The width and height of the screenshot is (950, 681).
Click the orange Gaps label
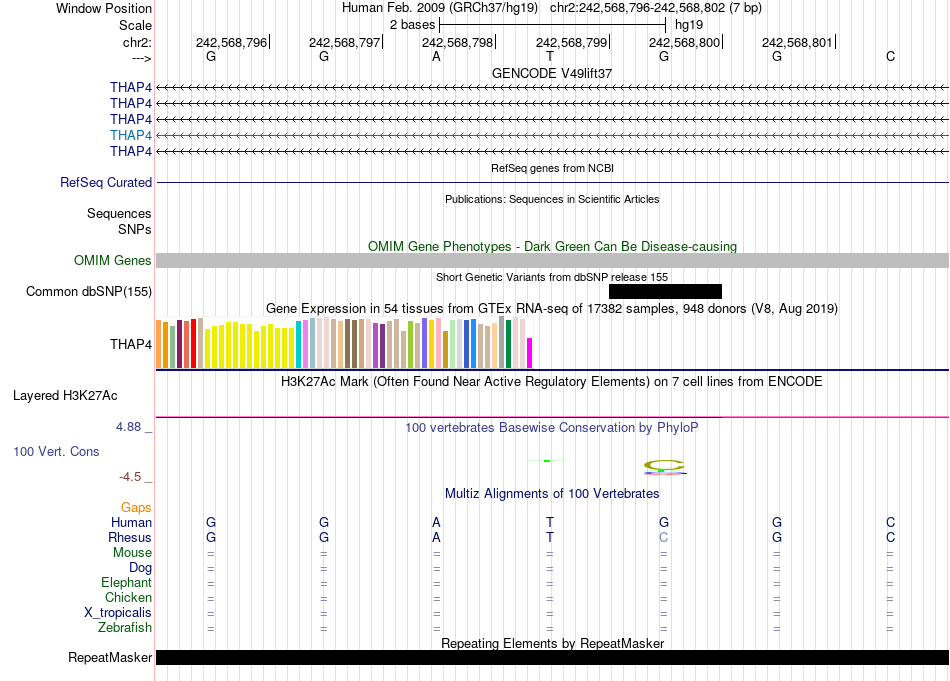tap(137, 507)
